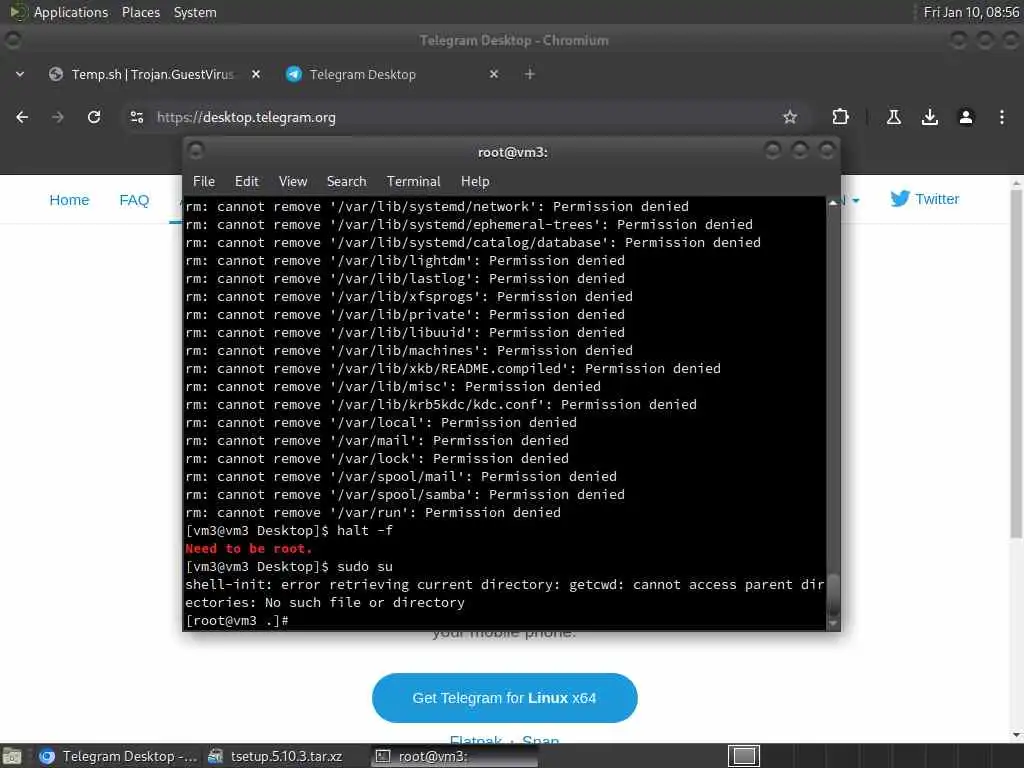Viewport: 1024px width, 768px height.
Task: Minimize the root@vm3 terminal window
Action: pos(773,151)
